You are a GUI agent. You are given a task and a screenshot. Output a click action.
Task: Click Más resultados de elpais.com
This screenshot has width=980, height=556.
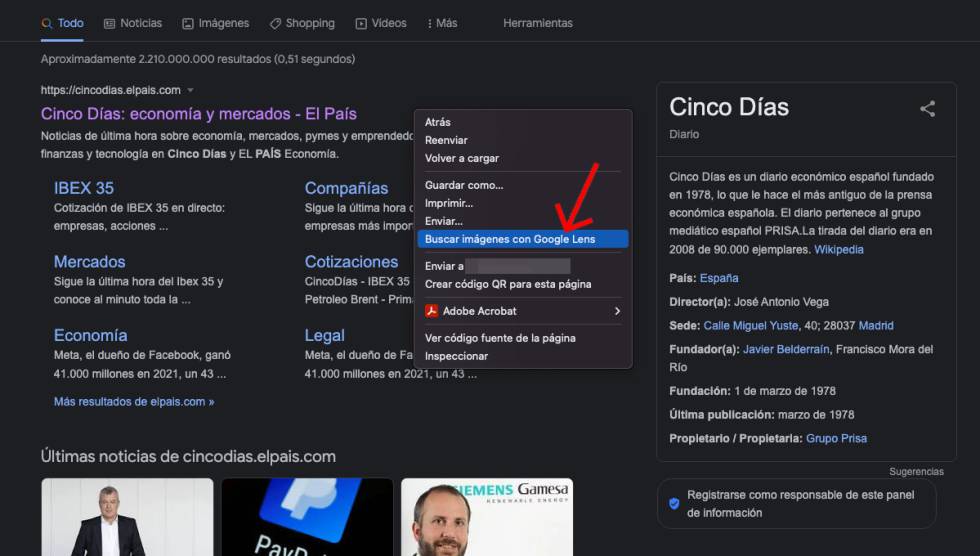134,402
